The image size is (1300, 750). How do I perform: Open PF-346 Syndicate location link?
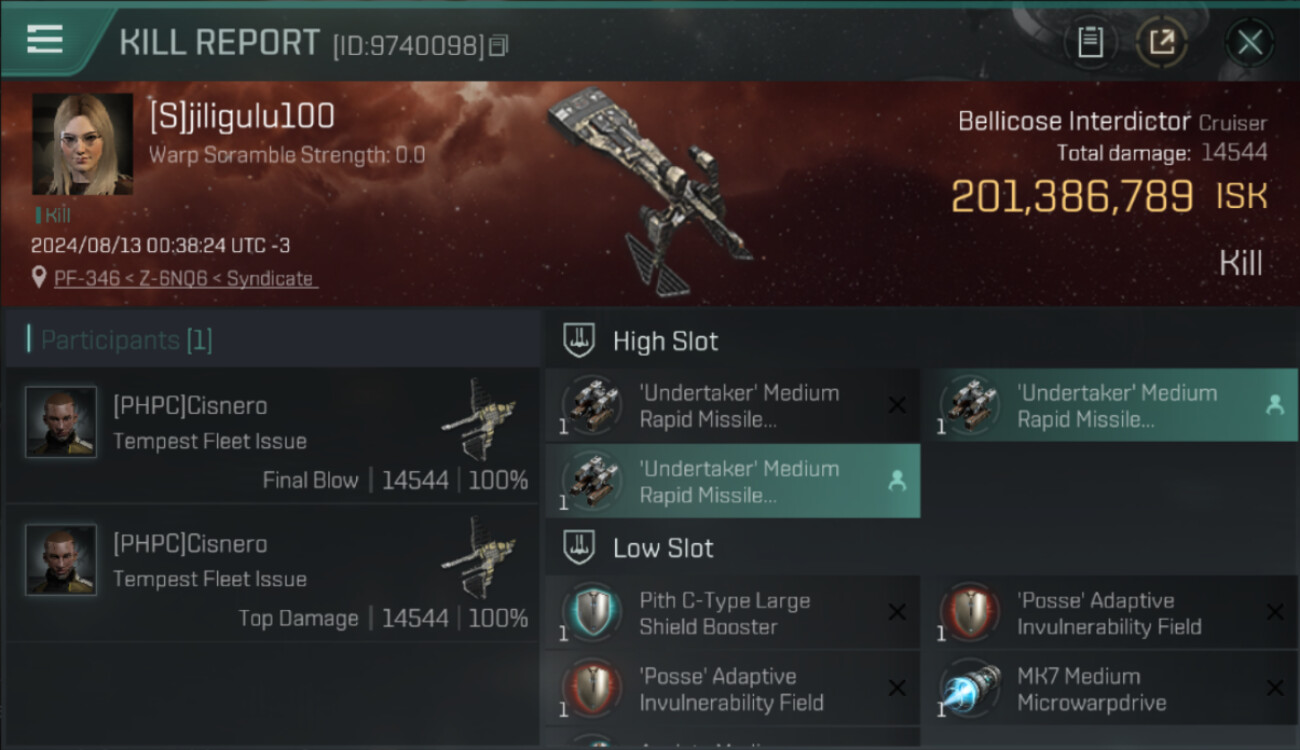pos(184,279)
